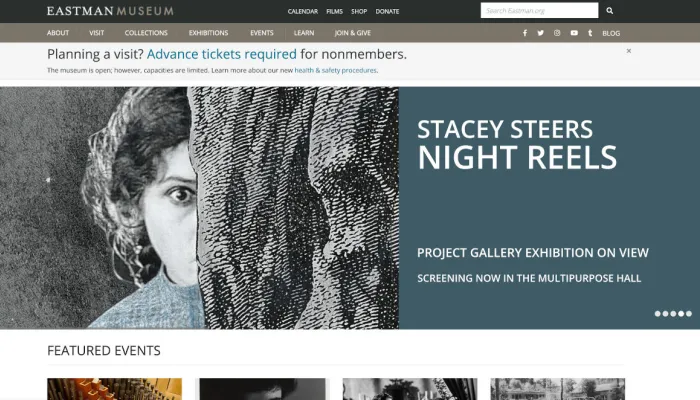The height and width of the screenshot is (400, 700).
Task: Open health & safety procedures link
Action: 336,71
